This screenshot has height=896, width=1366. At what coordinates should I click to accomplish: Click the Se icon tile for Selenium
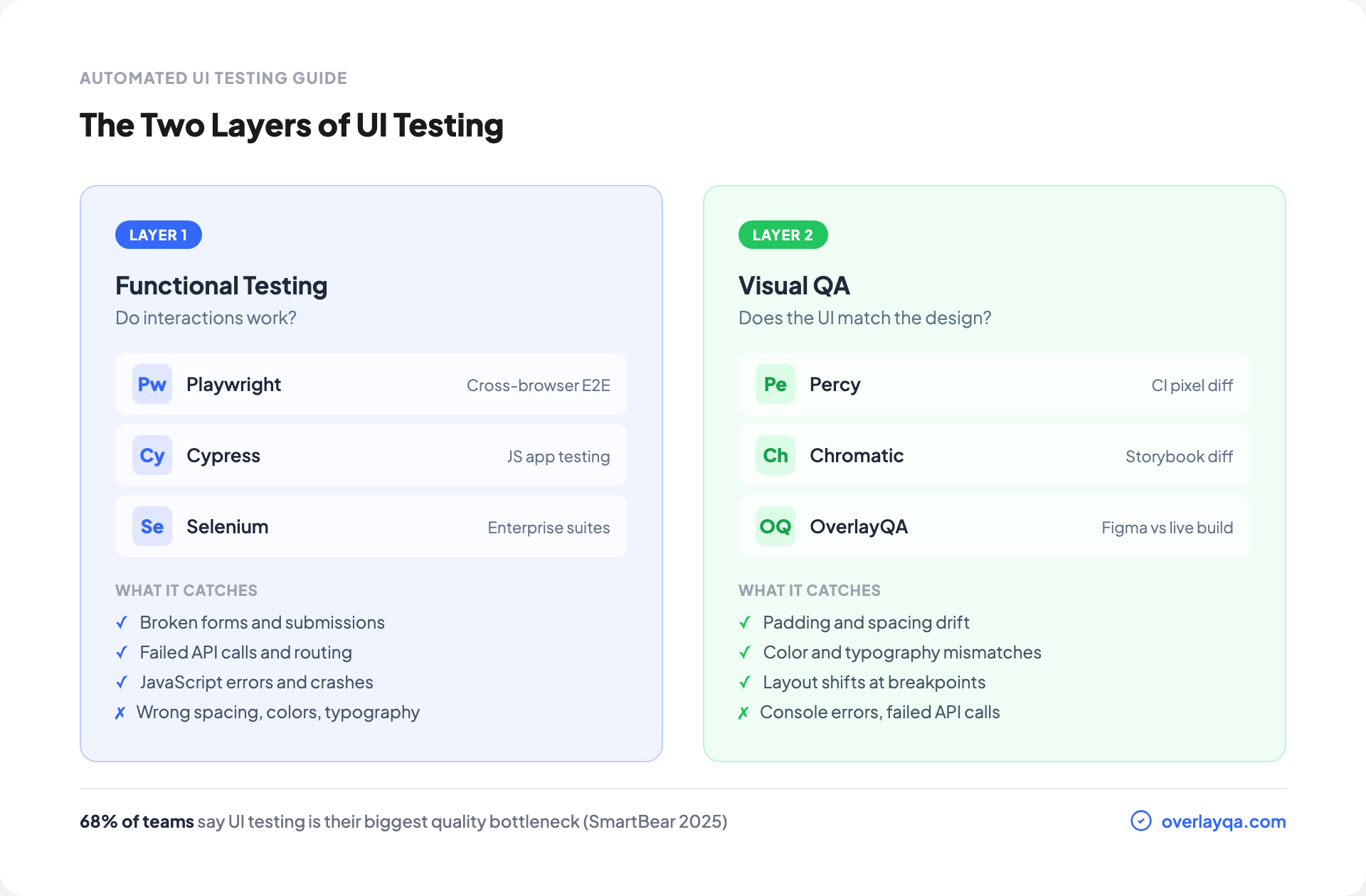pyautogui.click(x=152, y=526)
